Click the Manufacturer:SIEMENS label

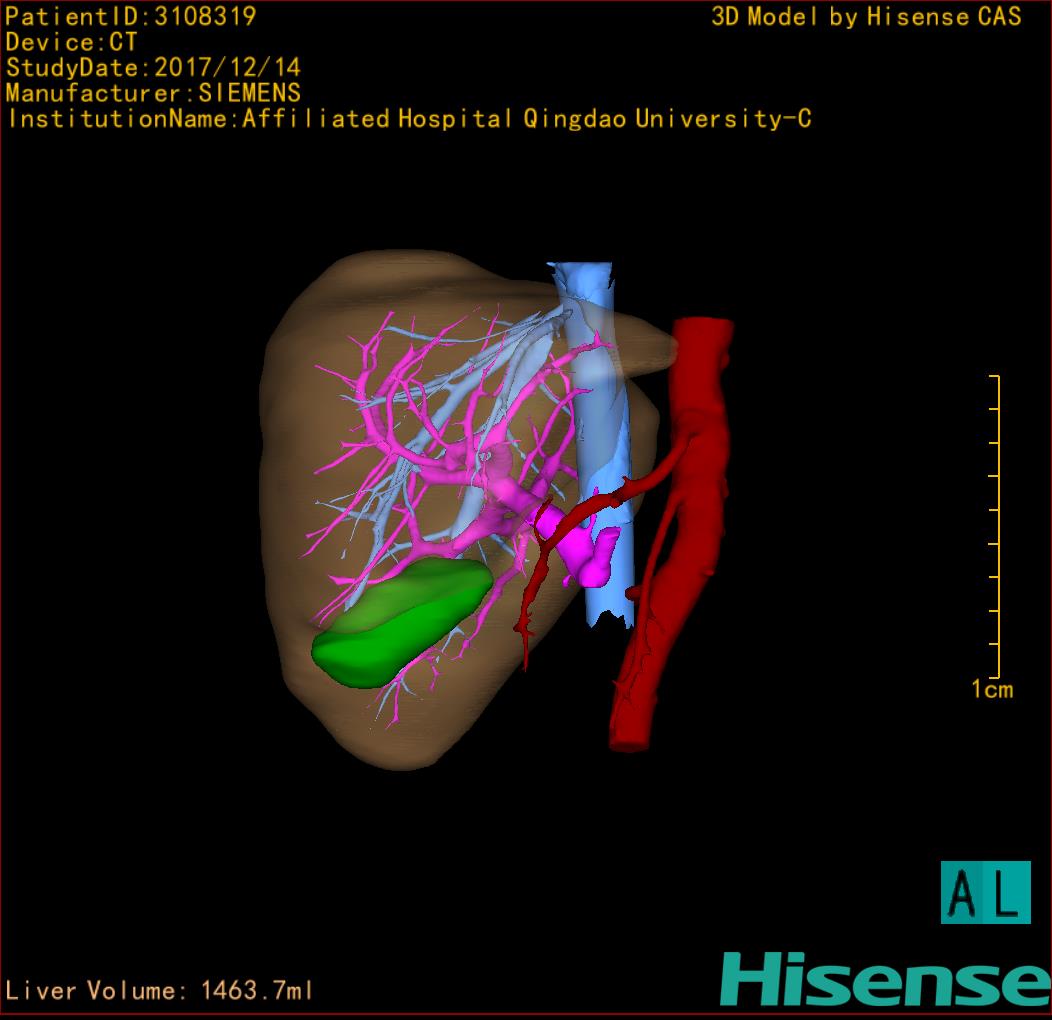(153, 93)
